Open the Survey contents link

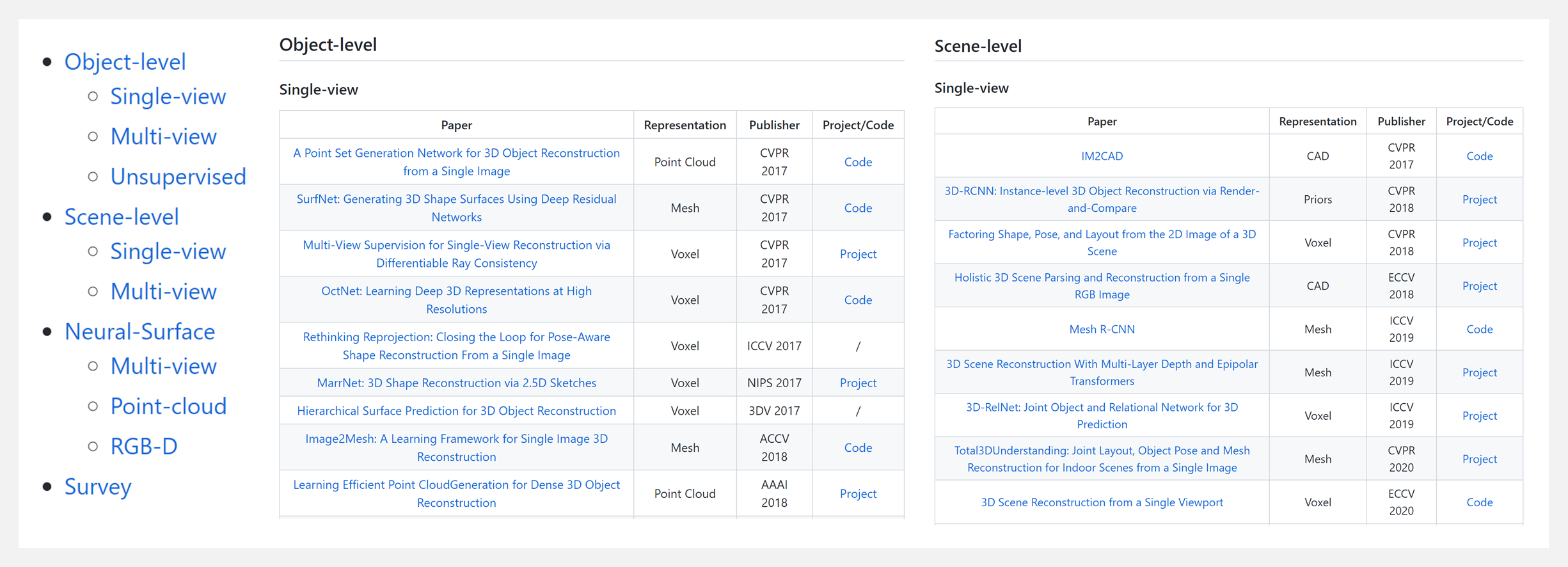point(98,487)
